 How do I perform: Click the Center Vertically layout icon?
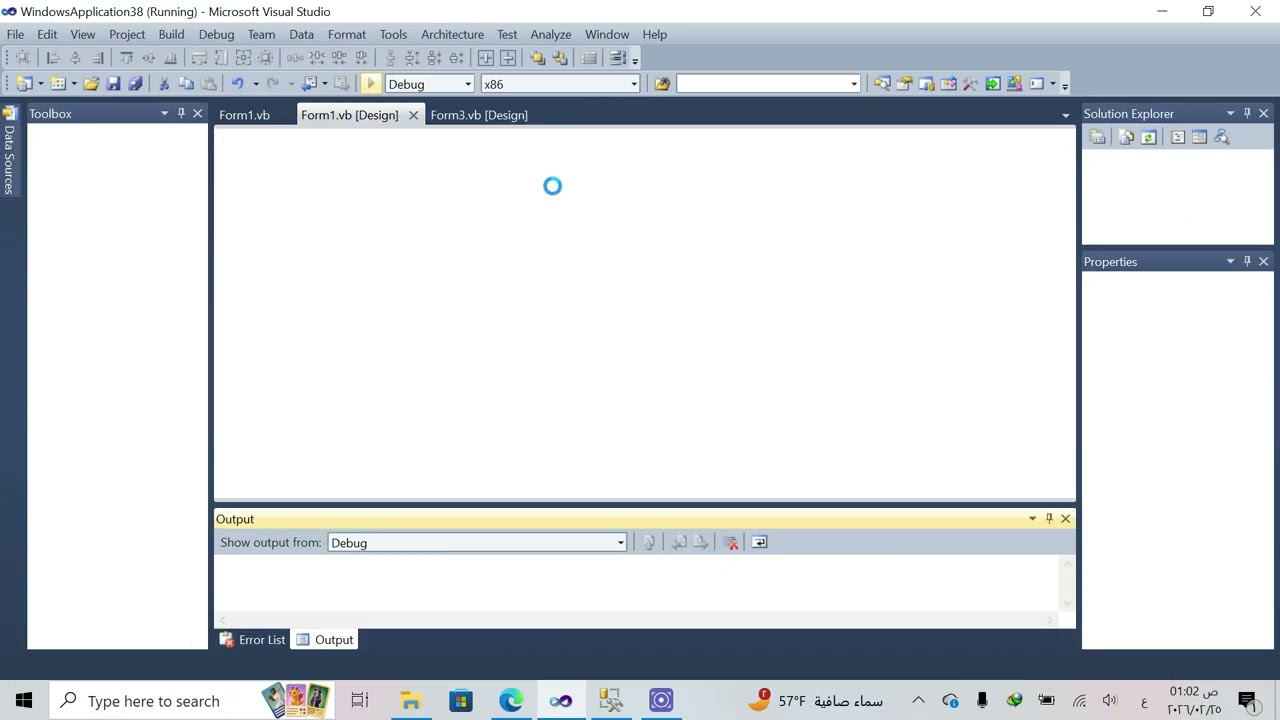[x=508, y=58]
